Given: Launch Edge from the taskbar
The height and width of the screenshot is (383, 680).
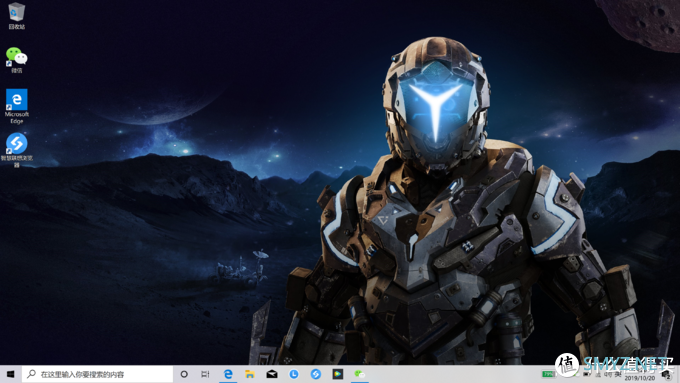Looking at the screenshot, I should 228,374.
